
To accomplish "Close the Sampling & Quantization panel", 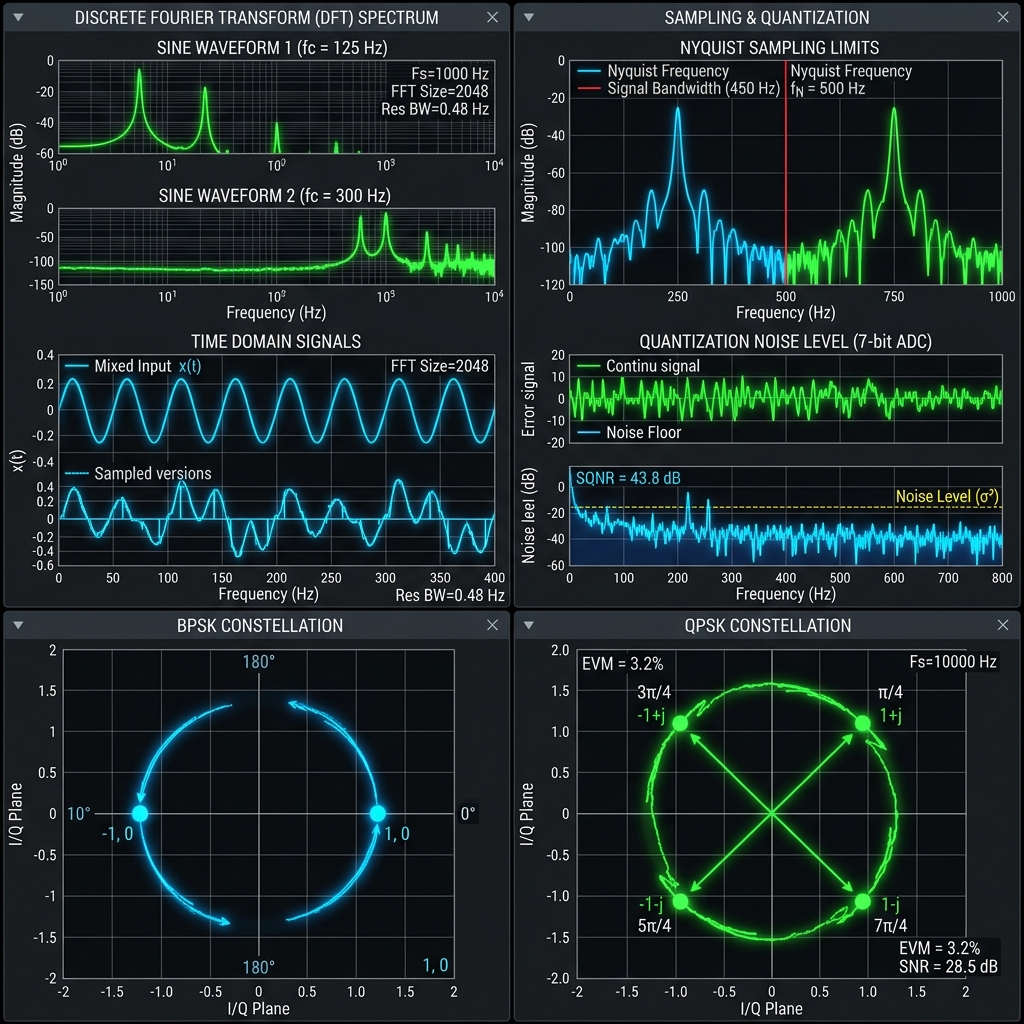I will (x=1003, y=18).
